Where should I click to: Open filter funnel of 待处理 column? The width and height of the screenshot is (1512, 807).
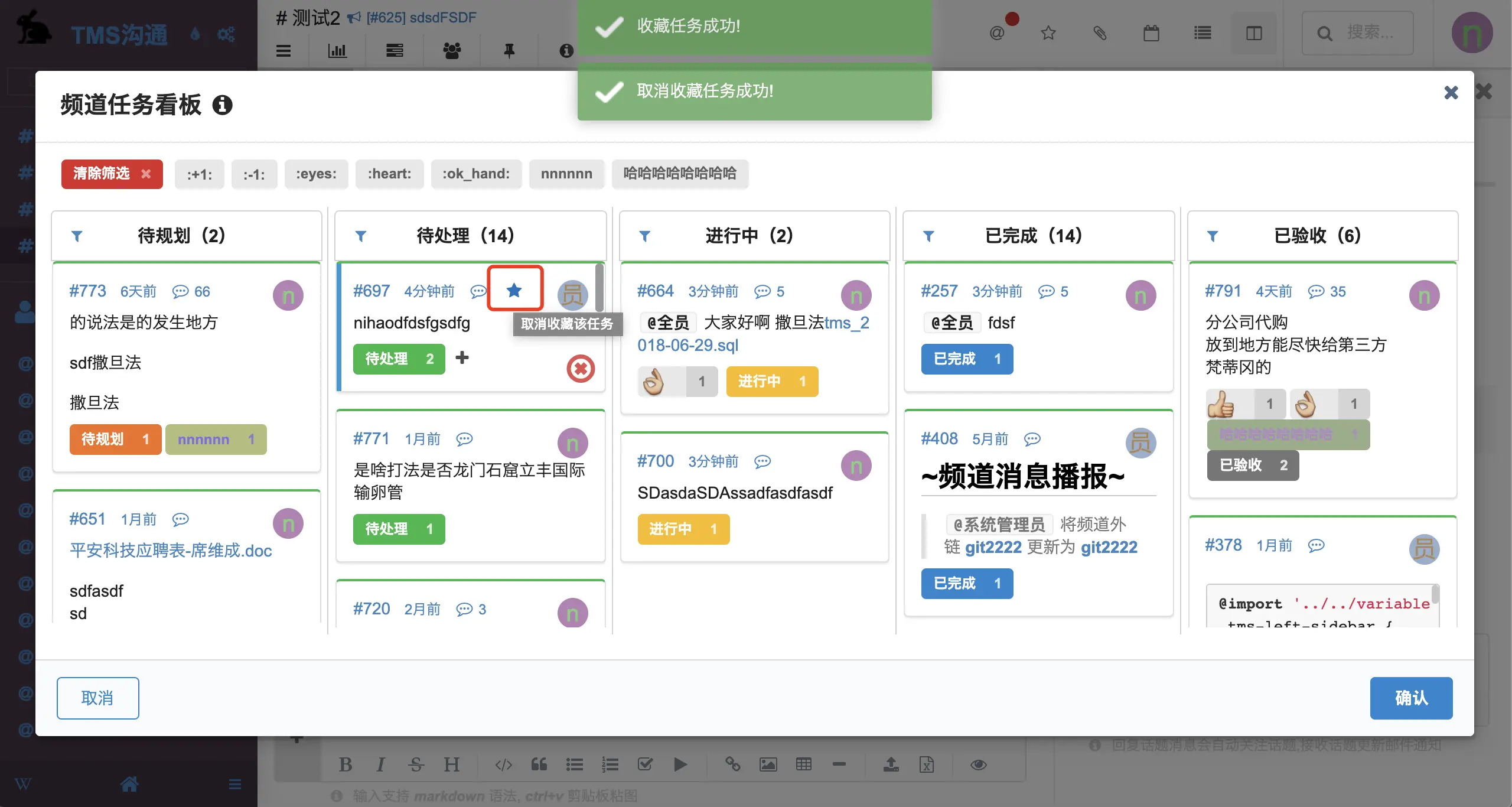pos(361,236)
